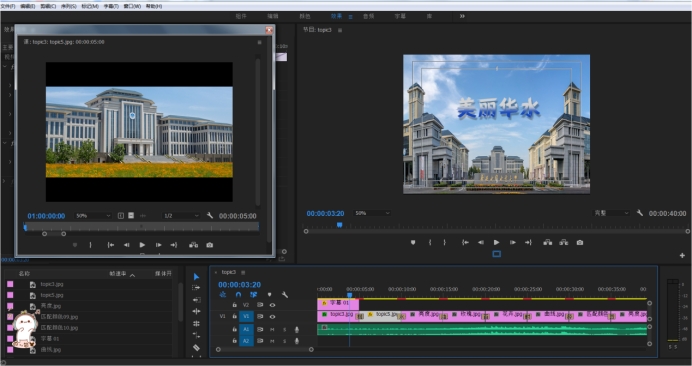Open program panel topic3 menu

340,30
